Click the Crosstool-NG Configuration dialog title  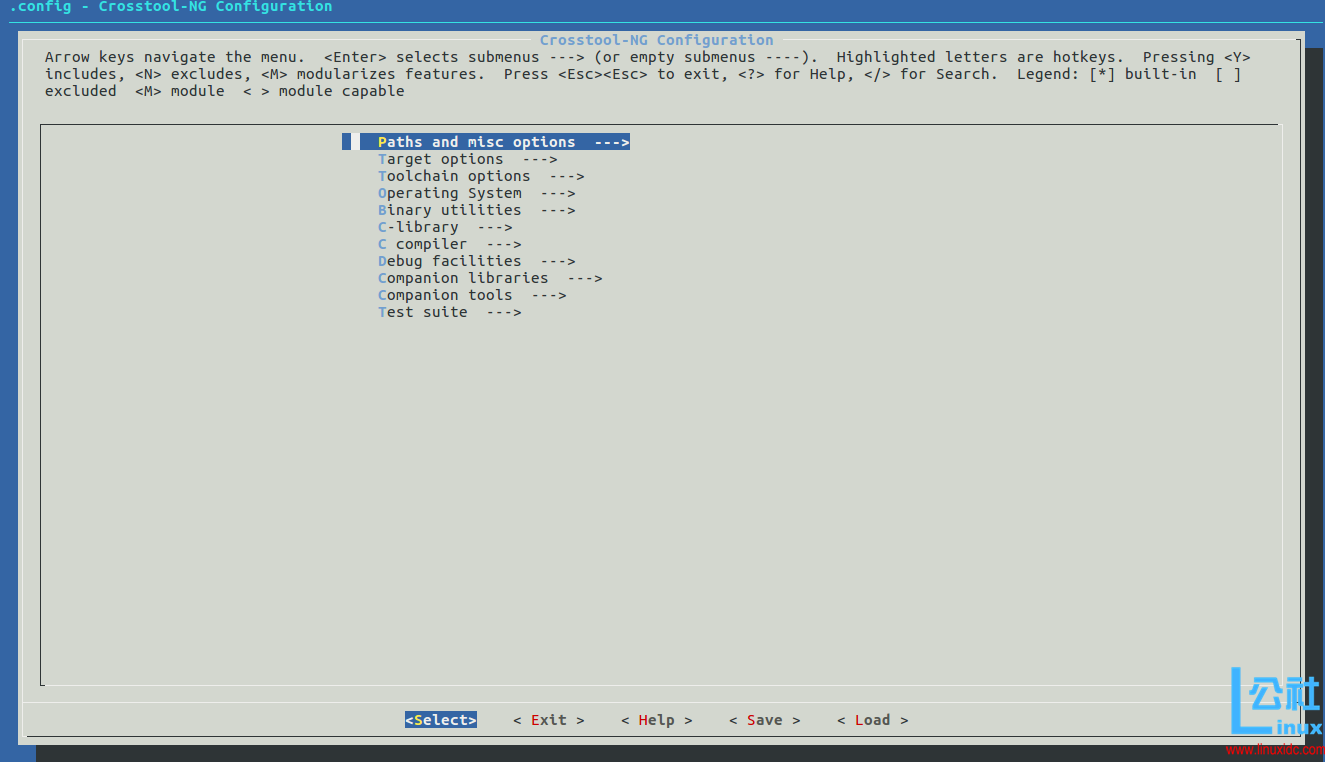[x=657, y=40]
